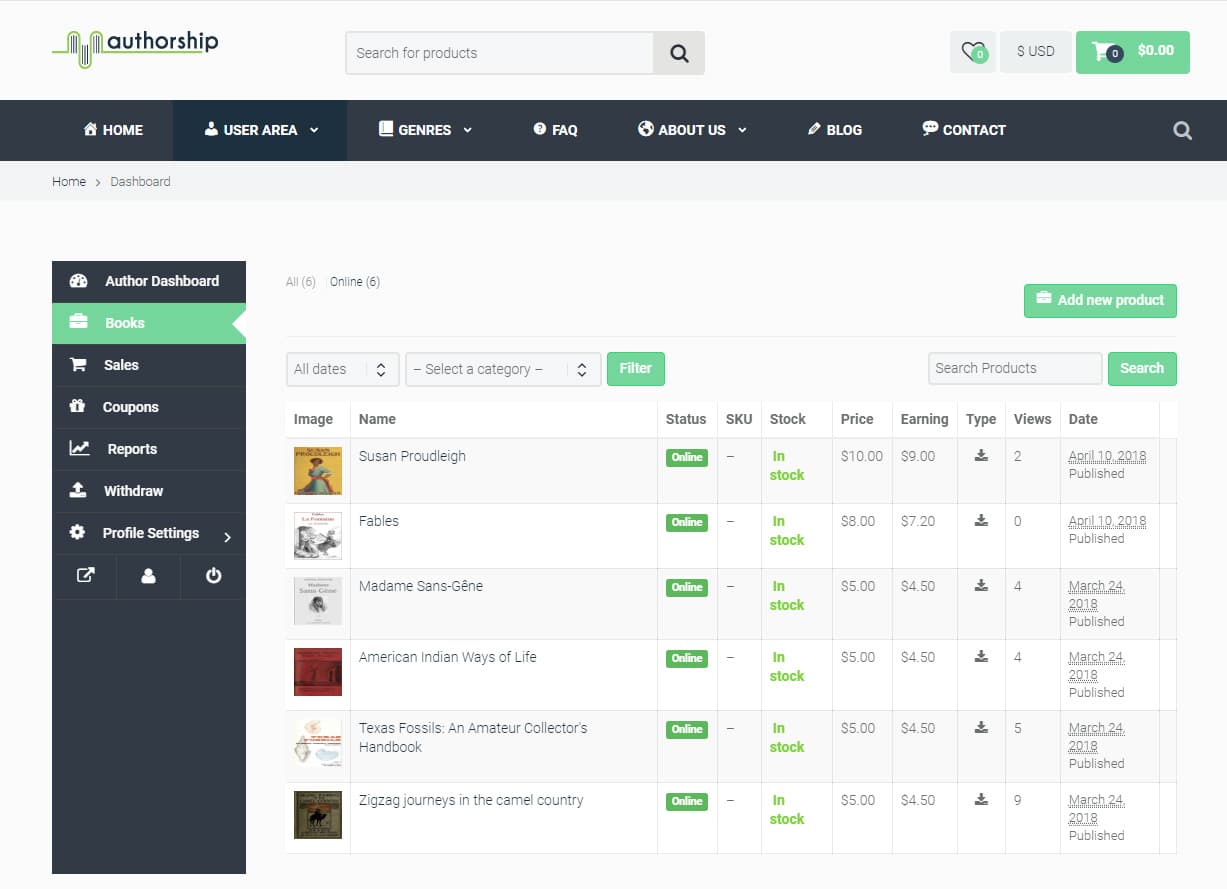This screenshot has width=1227, height=889.
Task: Toggle the Online status badge for Fables
Action: pos(686,522)
